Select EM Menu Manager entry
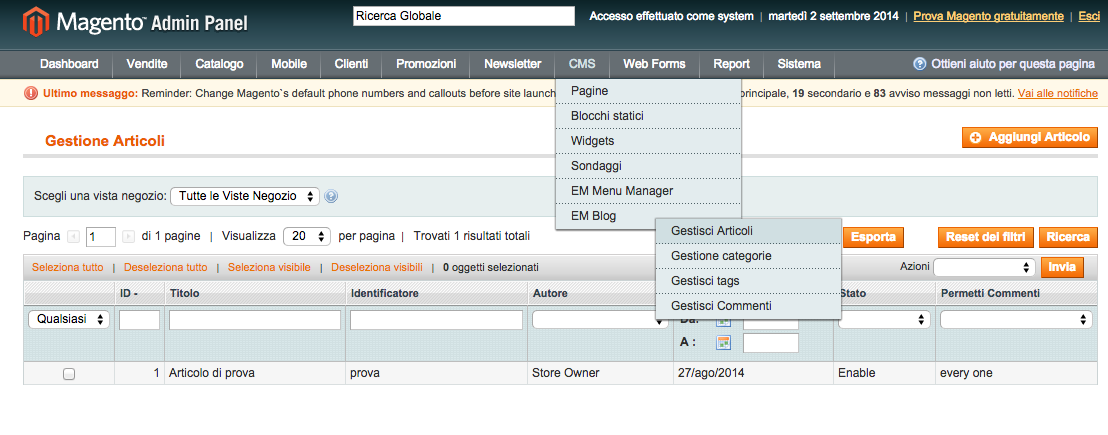The height and width of the screenshot is (435, 1108). (648, 191)
